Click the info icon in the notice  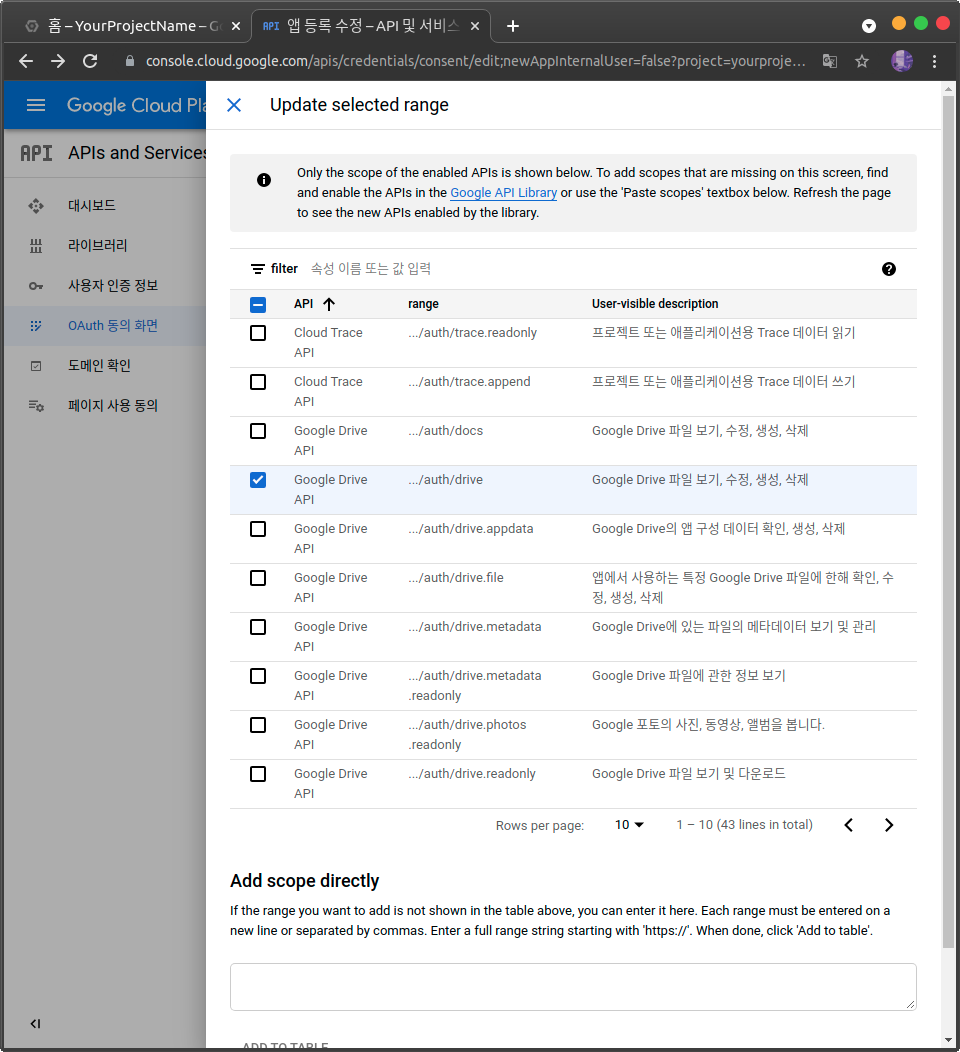264,180
